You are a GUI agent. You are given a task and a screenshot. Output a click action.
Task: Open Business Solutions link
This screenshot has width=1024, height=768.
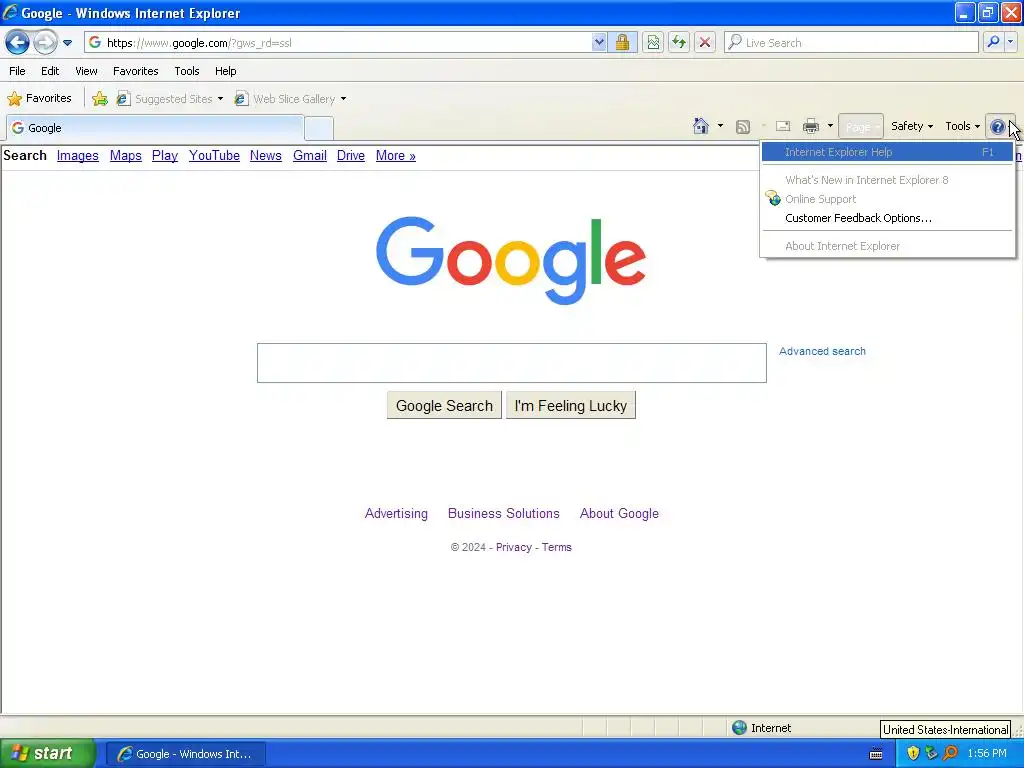pos(504,513)
